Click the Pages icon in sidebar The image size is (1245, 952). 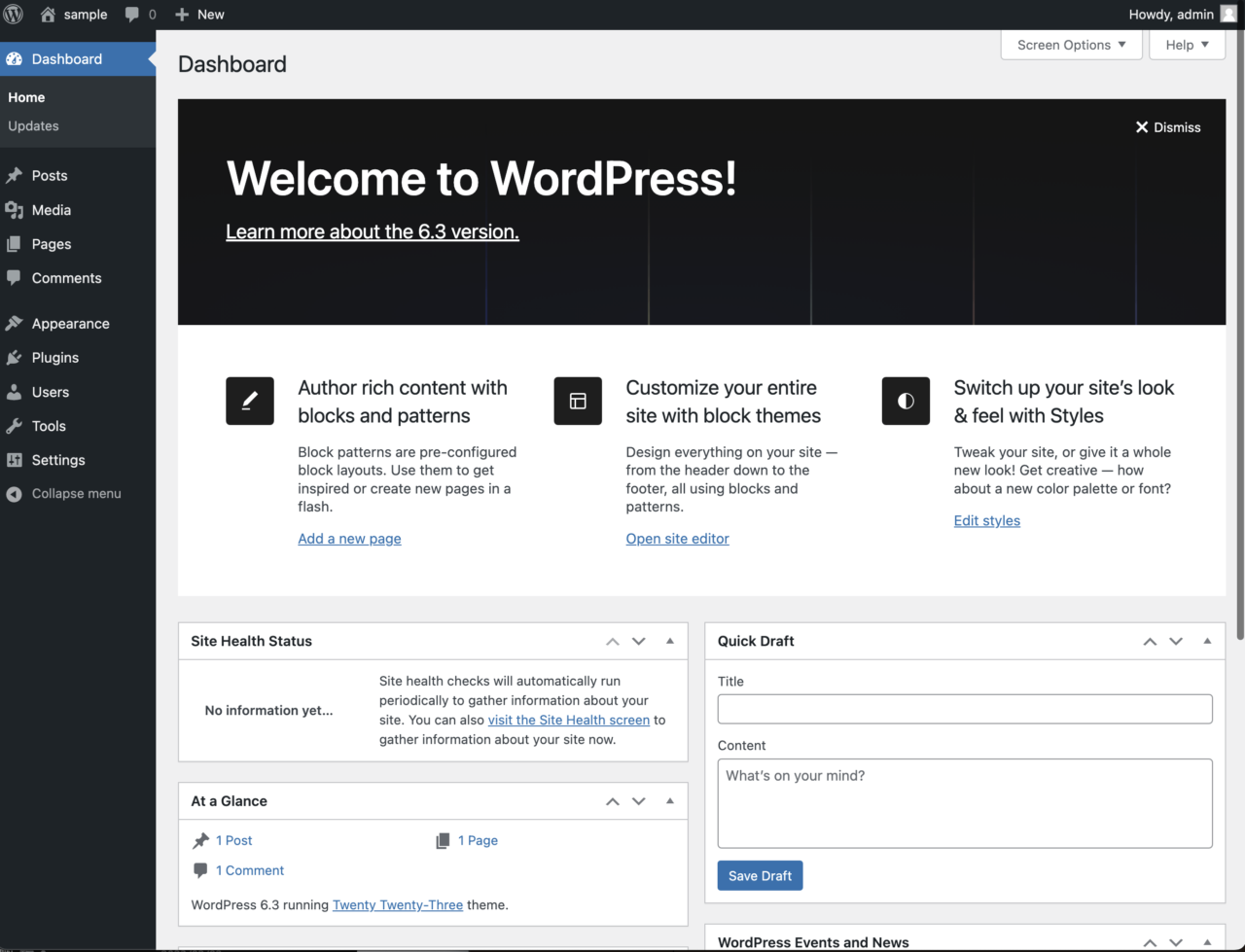pos(14,244)
